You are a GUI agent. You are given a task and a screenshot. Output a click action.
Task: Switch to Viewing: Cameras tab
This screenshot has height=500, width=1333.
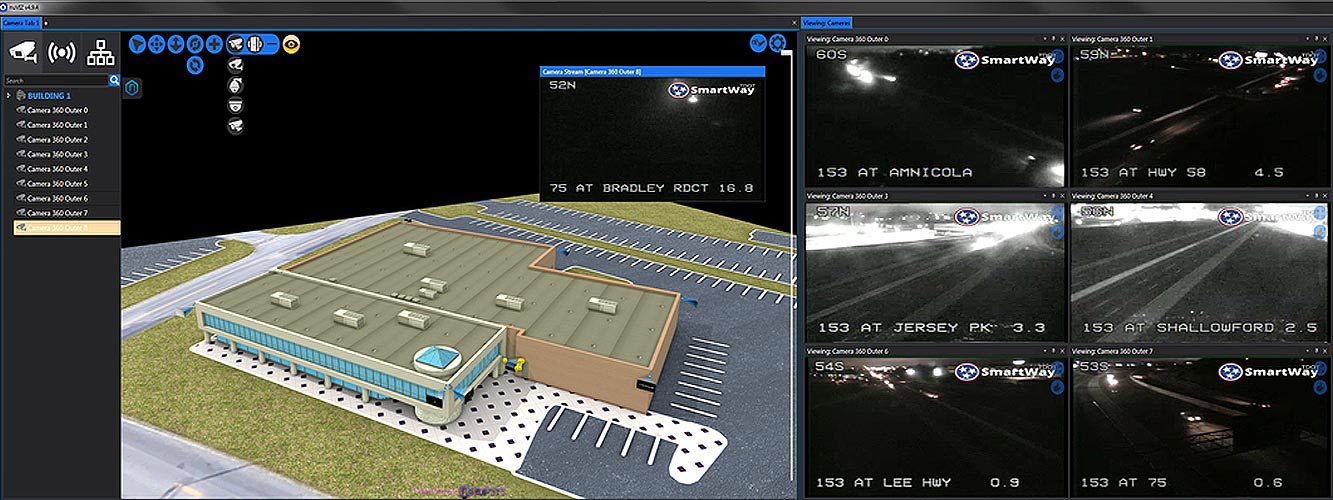point(827,21)
